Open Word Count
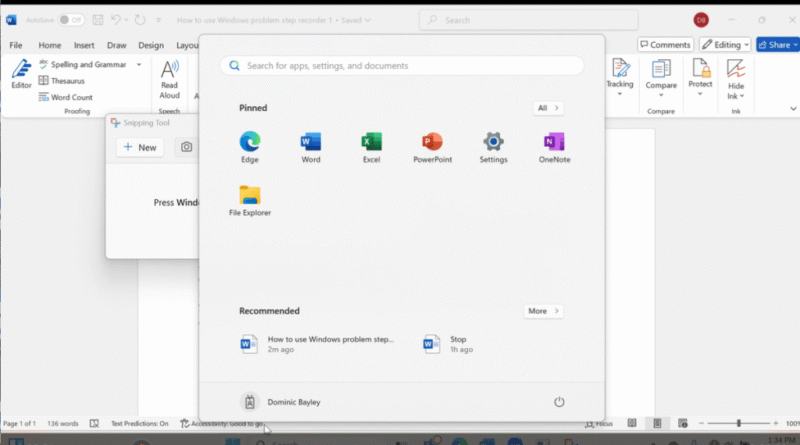800x445 pixels. [x=66, y=97]
